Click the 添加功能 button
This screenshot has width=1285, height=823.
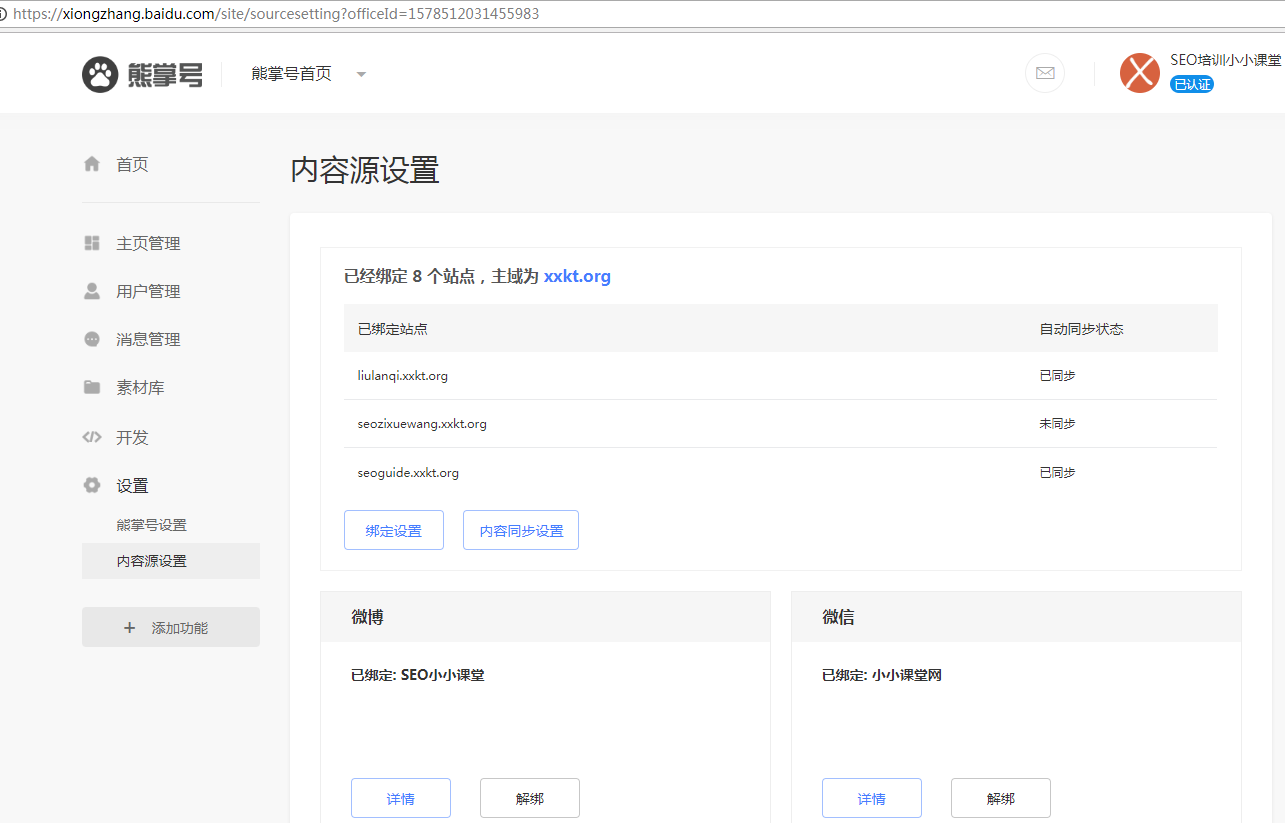[x=171, y=627]
